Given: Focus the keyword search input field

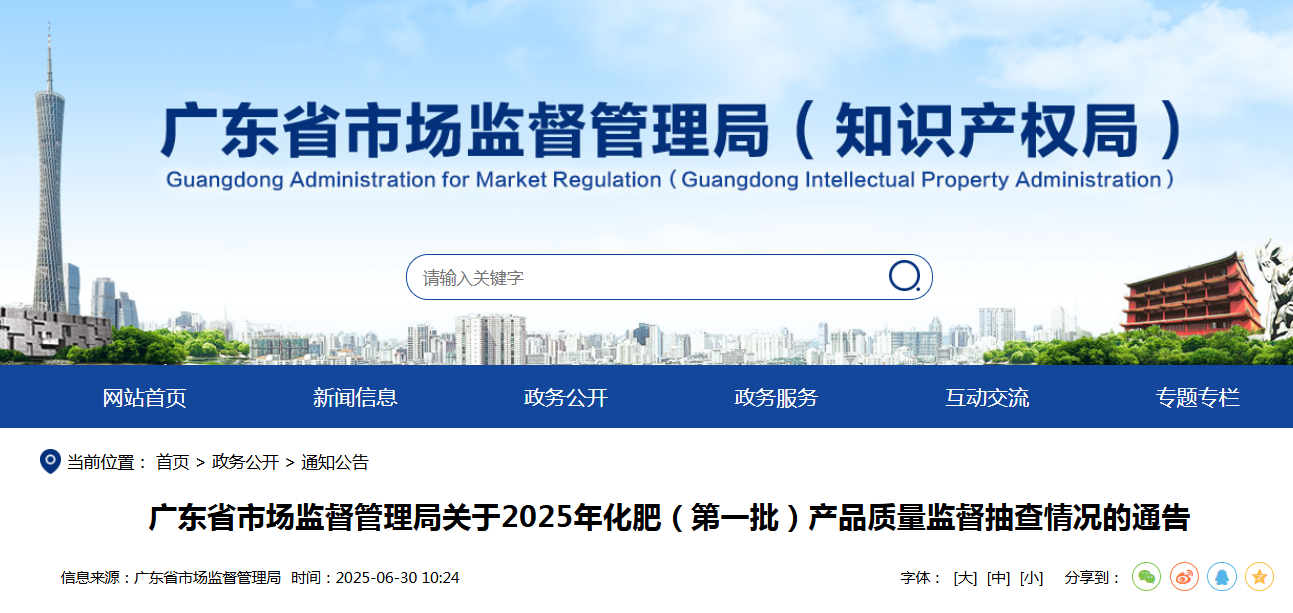Looking at the screenshot, I should tap(669, 277).
